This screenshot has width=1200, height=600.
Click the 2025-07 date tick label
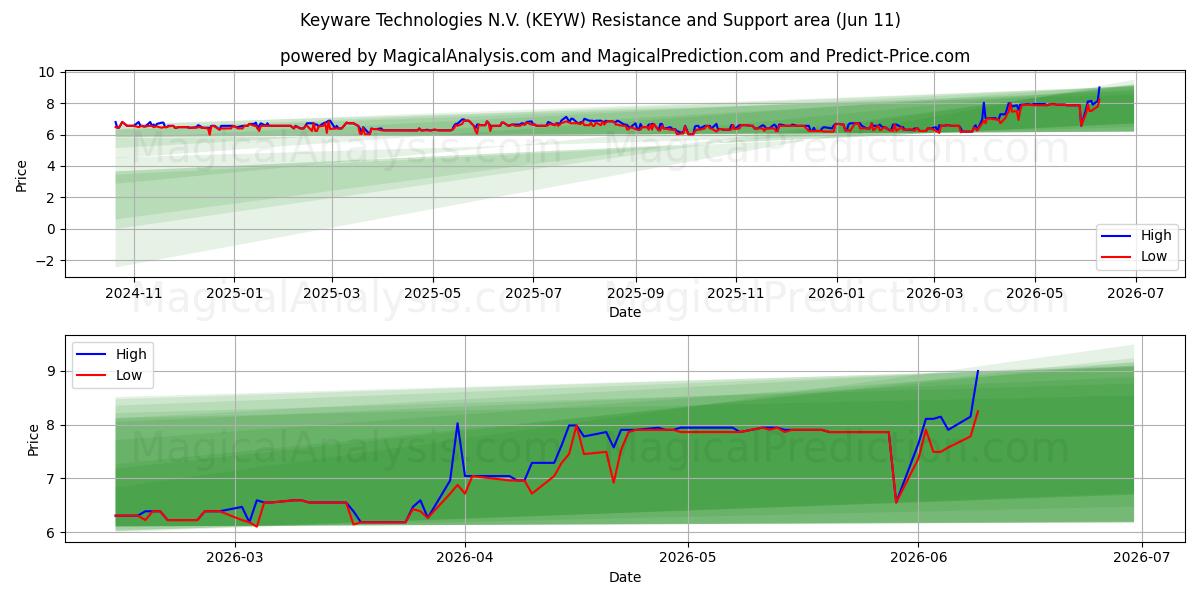[532, 294]
